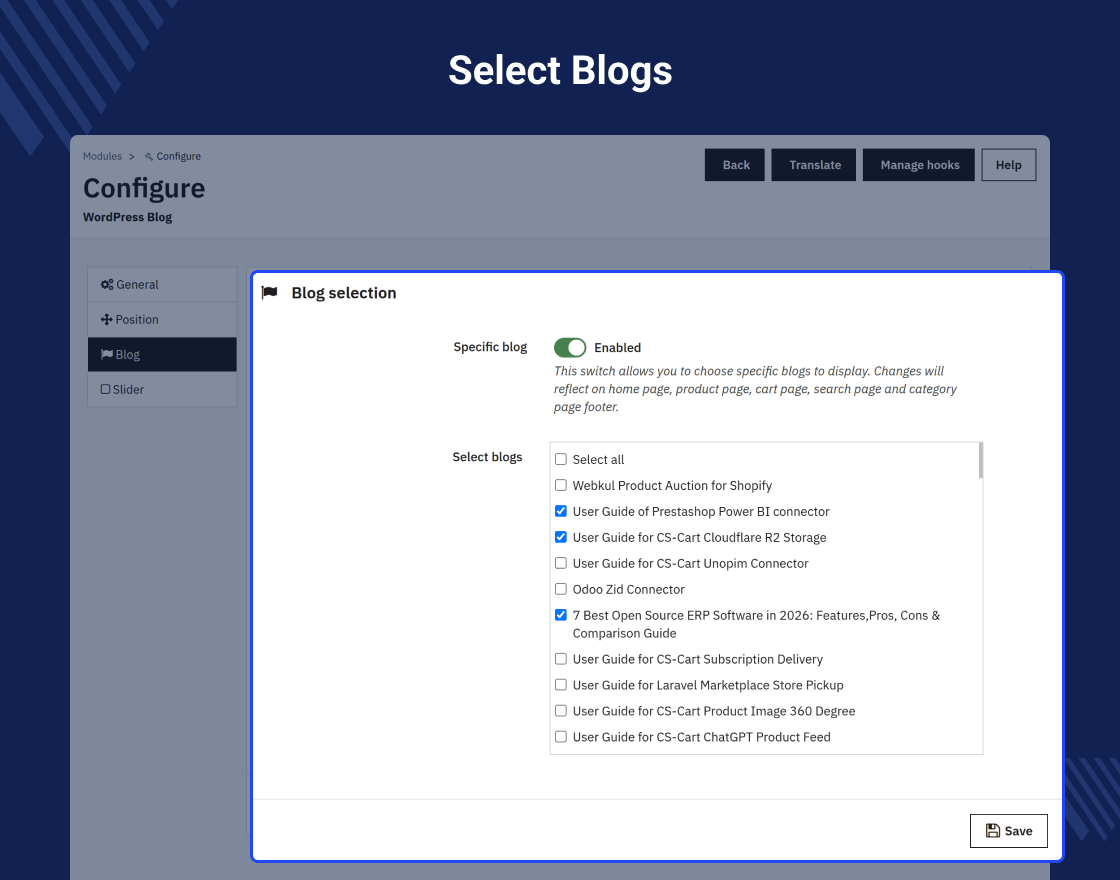Uncheck 7 Best Open Source ERP Software checkbox
Screen dimensions: 1120x880
[561, 615]
